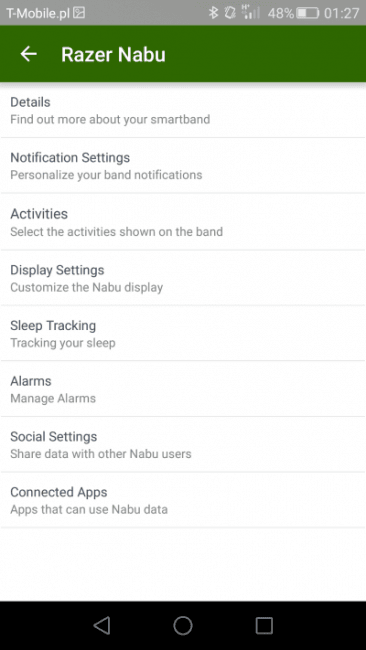The image size is (366, 650).
Task: Open Social Settings
Action: (183, 444)
